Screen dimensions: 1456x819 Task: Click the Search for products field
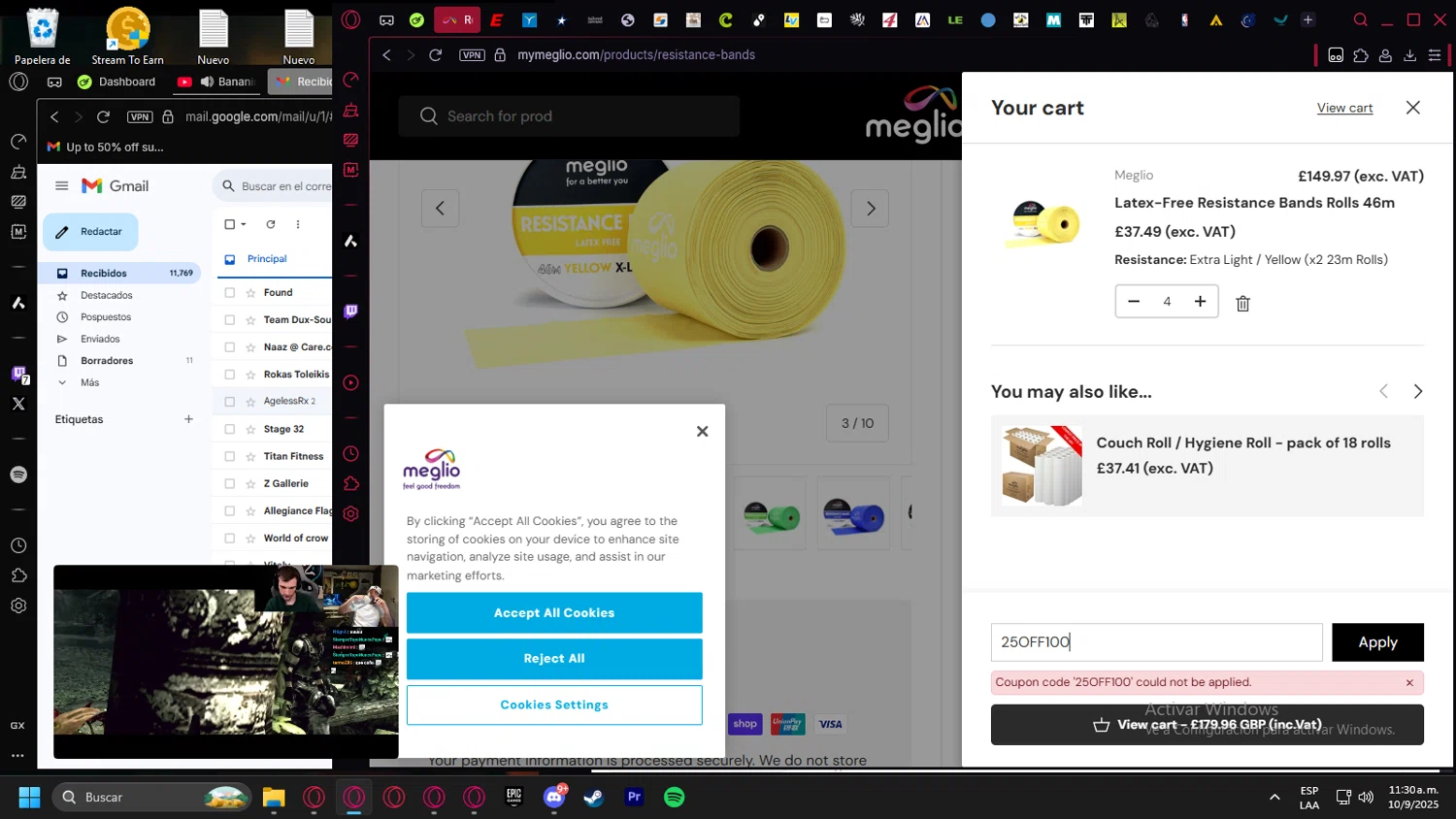(569, 116)
